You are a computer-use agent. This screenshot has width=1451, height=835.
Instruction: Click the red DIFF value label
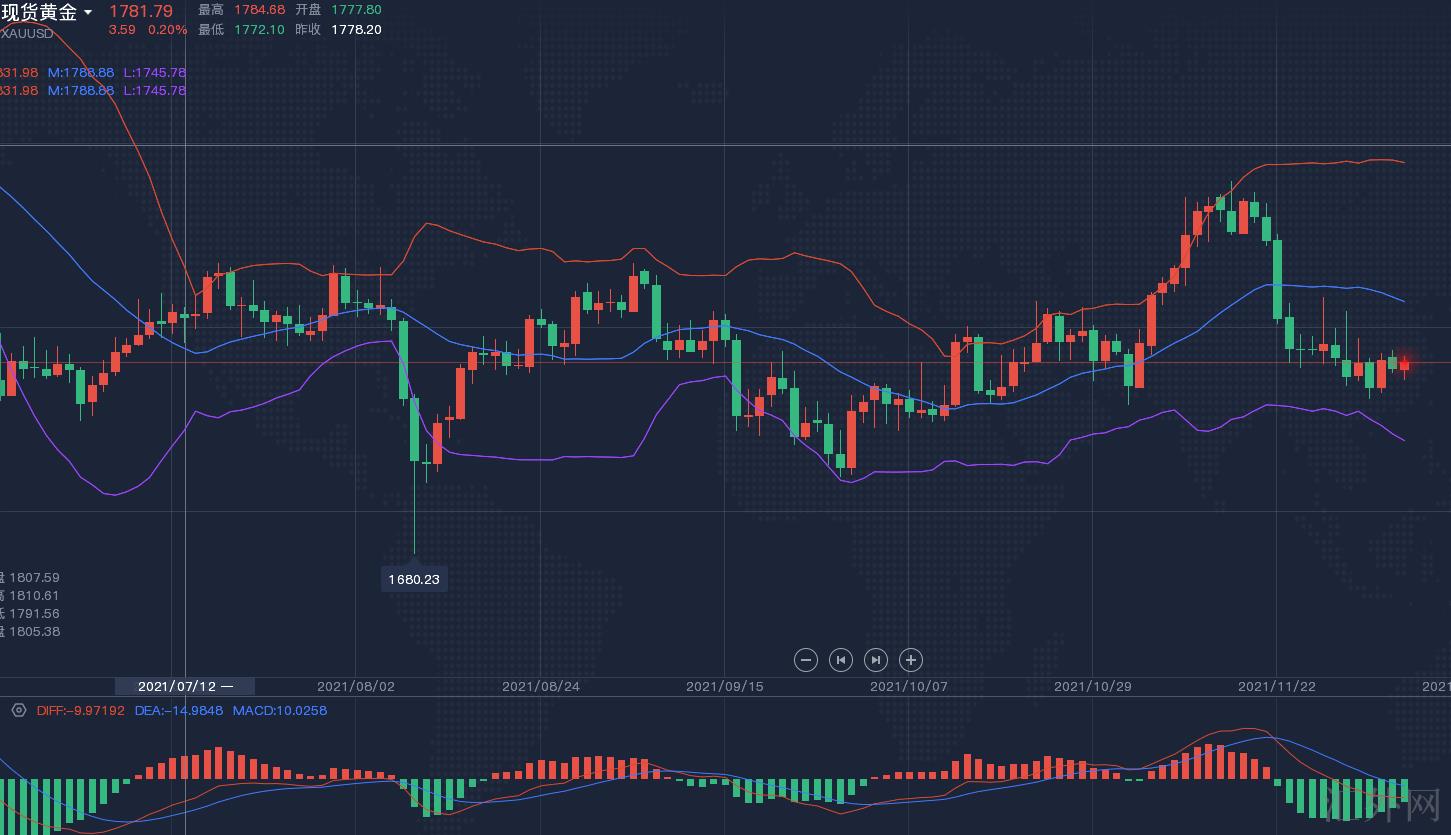81,710
